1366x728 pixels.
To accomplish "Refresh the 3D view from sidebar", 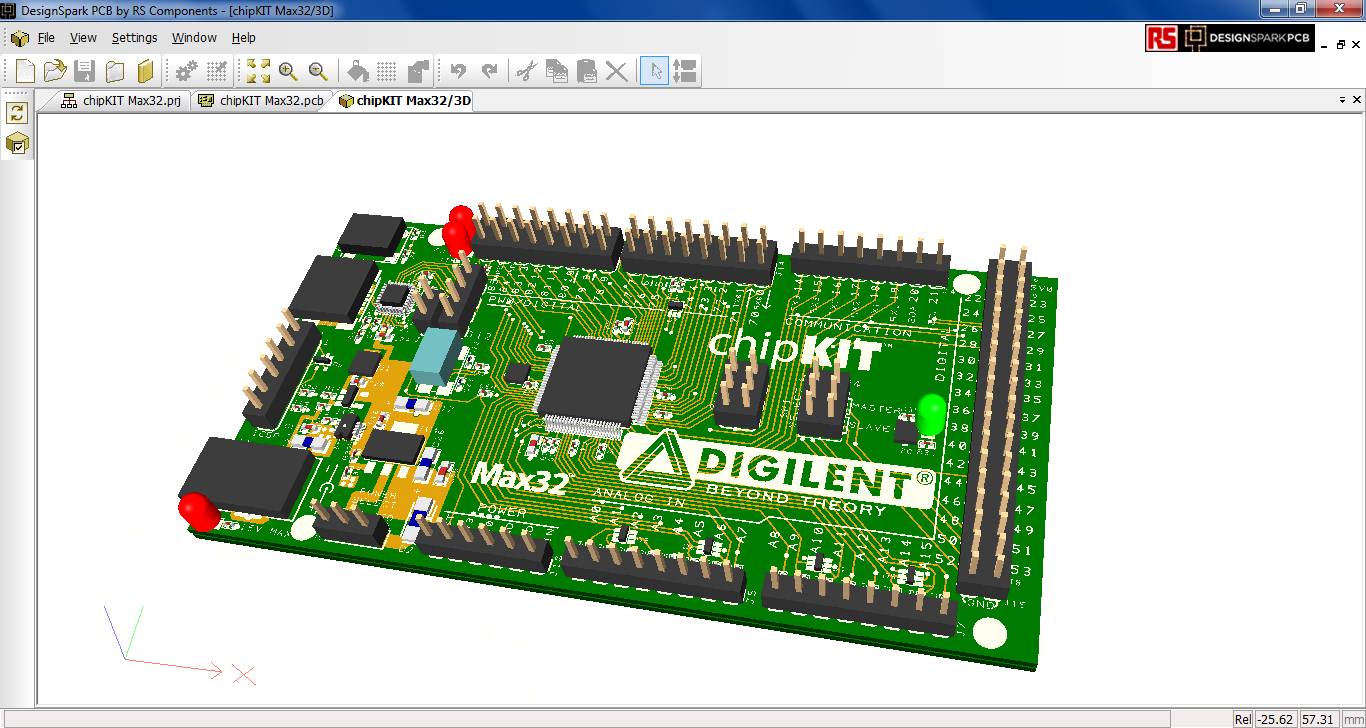I will pos(17,113).
